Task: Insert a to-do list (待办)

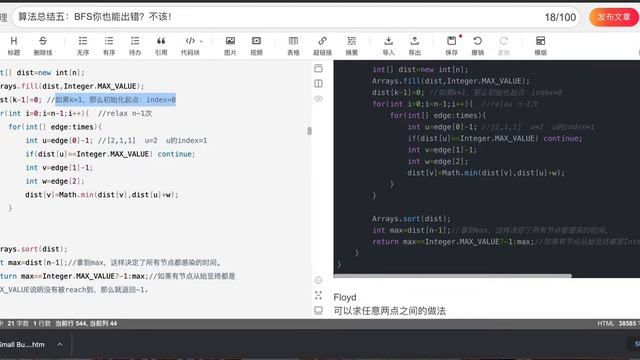Action: [135, 45]
